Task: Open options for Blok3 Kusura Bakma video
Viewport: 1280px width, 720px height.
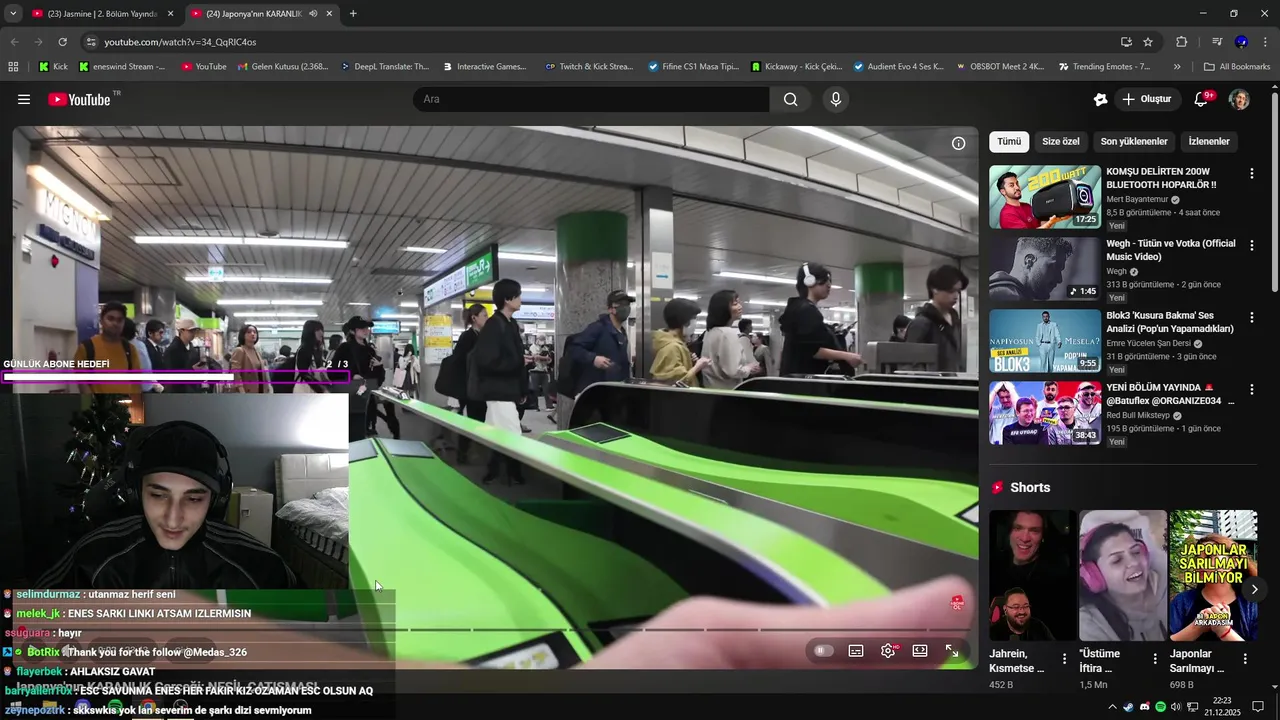Action: [1251, 318]
